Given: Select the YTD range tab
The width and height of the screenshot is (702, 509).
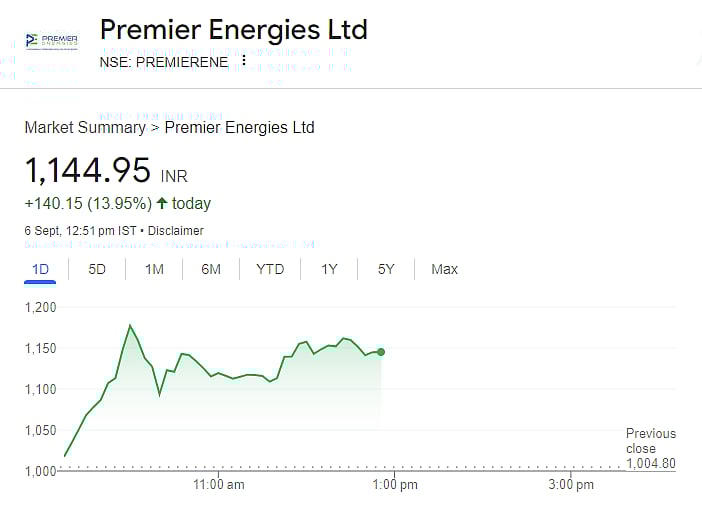Looking at the screenshot, I should [x=270, y=269].
